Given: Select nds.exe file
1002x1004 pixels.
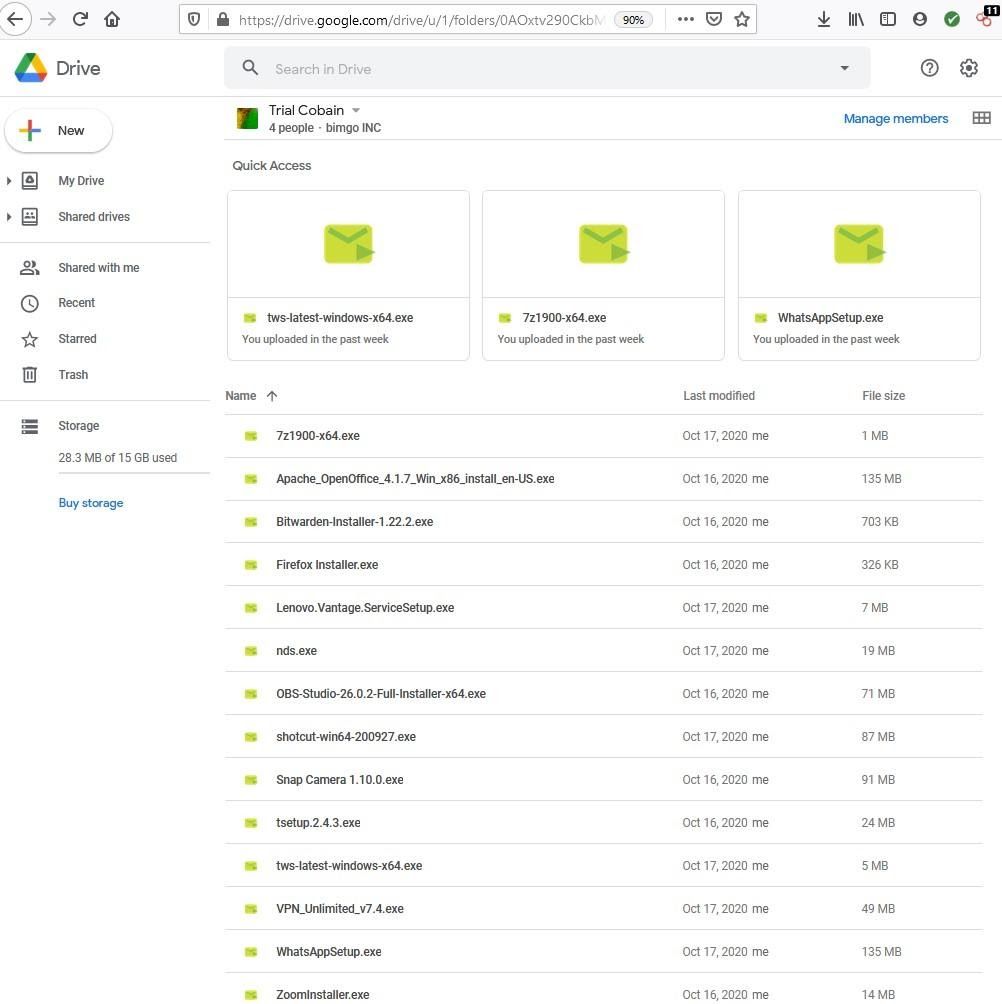Looking at the screenshot, I should [604, 651].
